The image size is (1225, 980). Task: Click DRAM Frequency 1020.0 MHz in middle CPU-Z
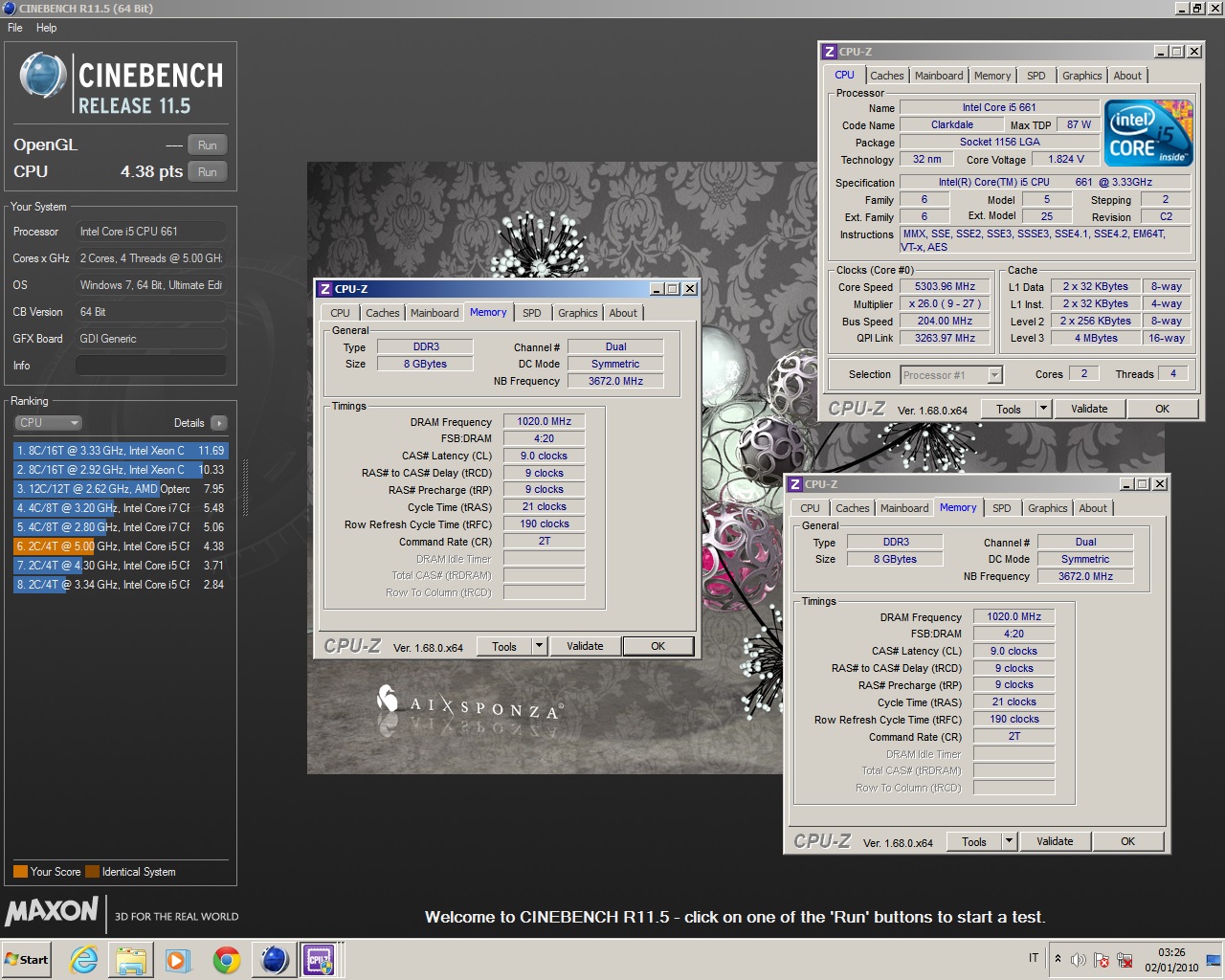click(x=544, y=421)
